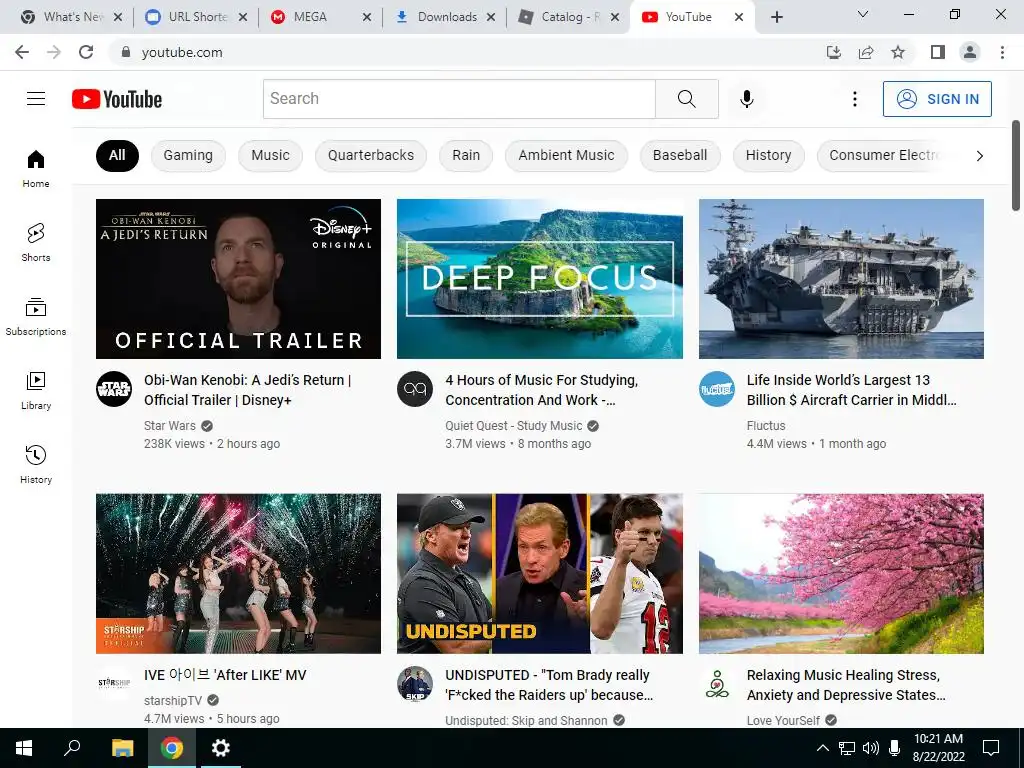
Task: Open IVE 'After LIKE' MV title
Action: point(225,675)
